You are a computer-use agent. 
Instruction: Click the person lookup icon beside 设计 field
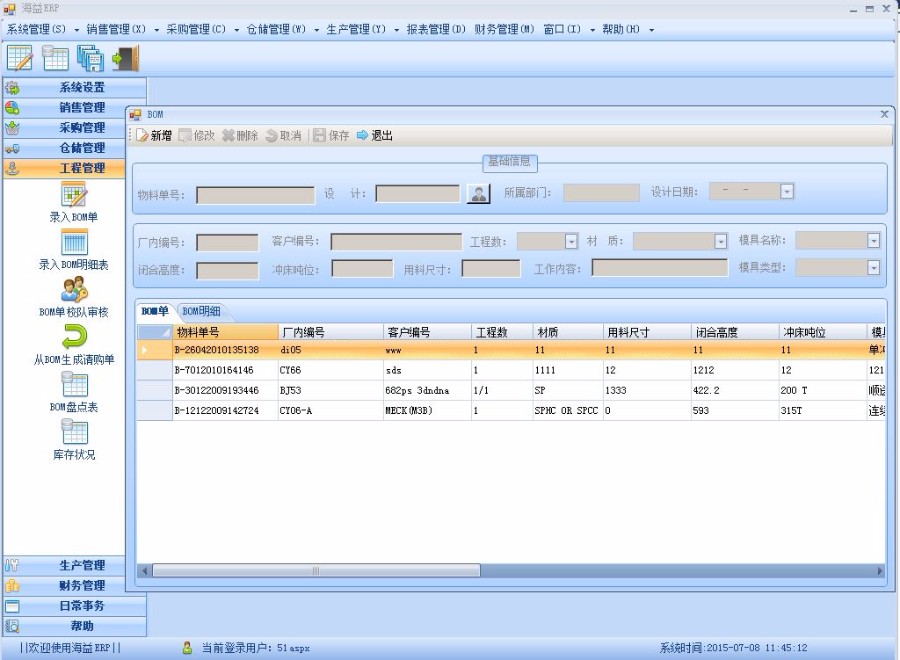coord(479,193)
